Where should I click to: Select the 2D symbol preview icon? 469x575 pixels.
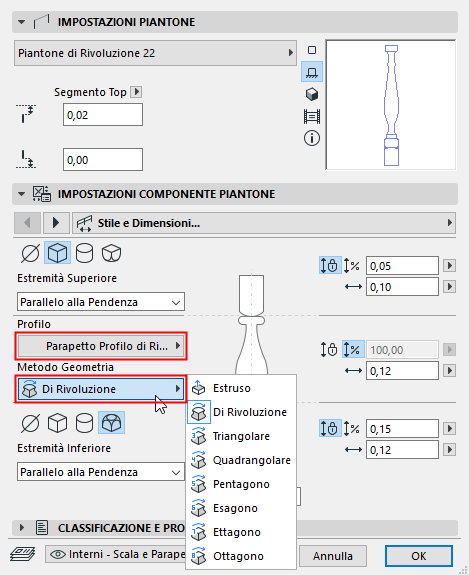[312, 50]
